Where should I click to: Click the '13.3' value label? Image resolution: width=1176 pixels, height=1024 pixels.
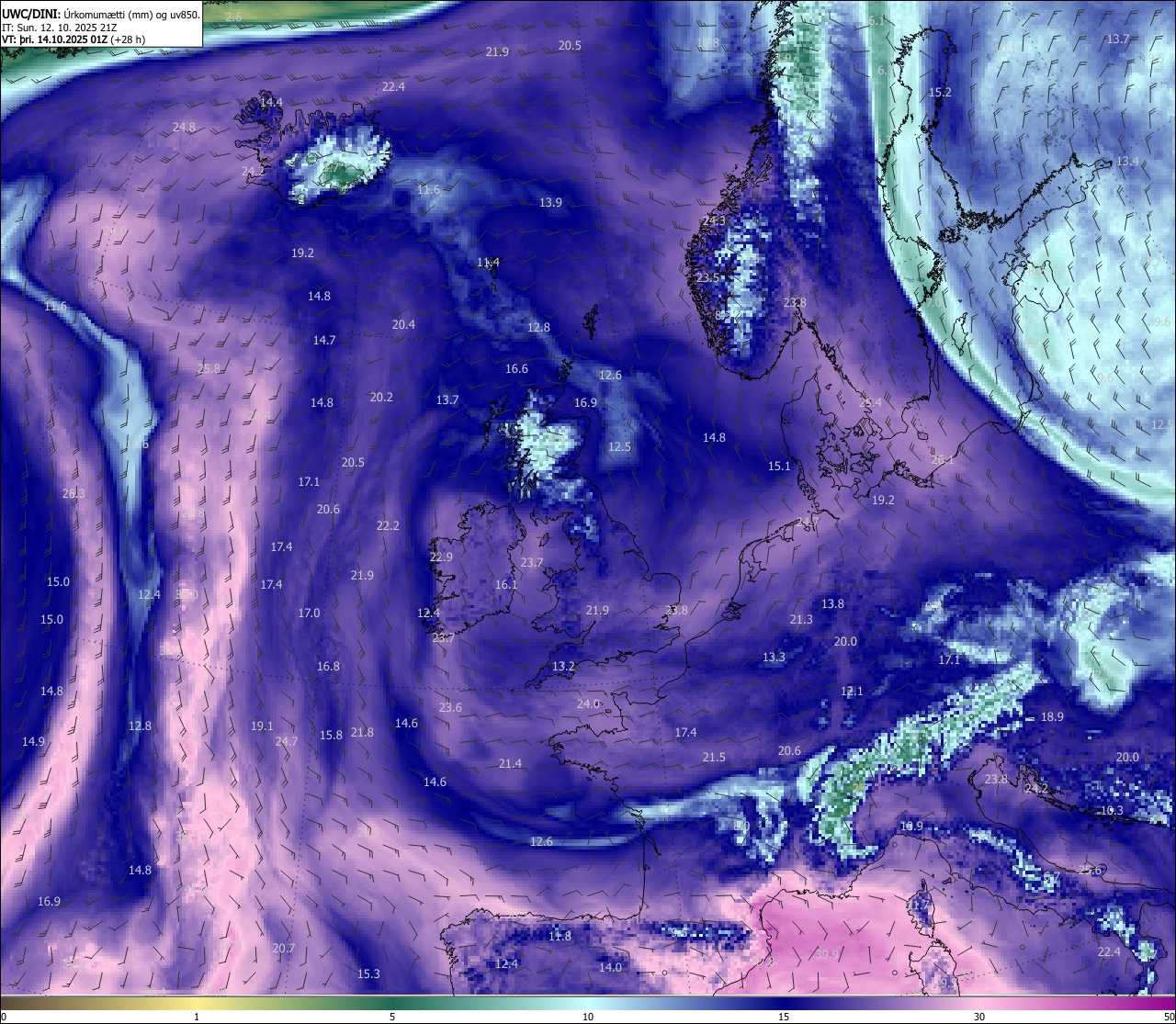click(x=774, y=657)
